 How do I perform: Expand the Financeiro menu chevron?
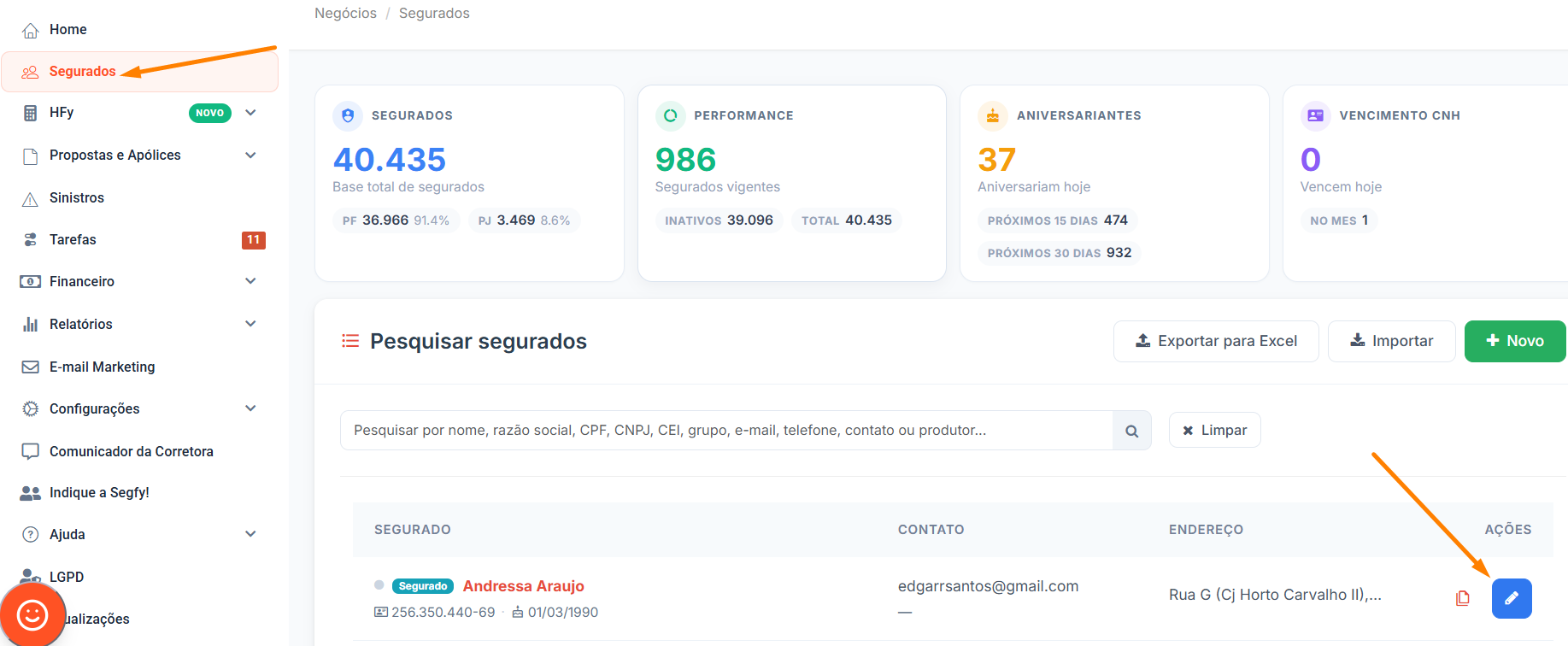[x=250, y=281]
